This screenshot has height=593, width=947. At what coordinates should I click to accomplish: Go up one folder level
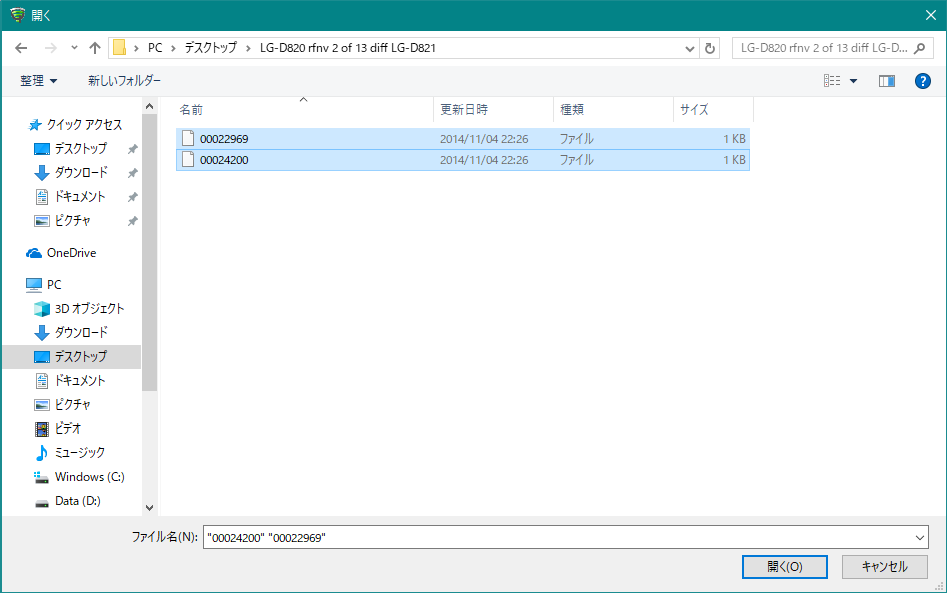[95, 48]
